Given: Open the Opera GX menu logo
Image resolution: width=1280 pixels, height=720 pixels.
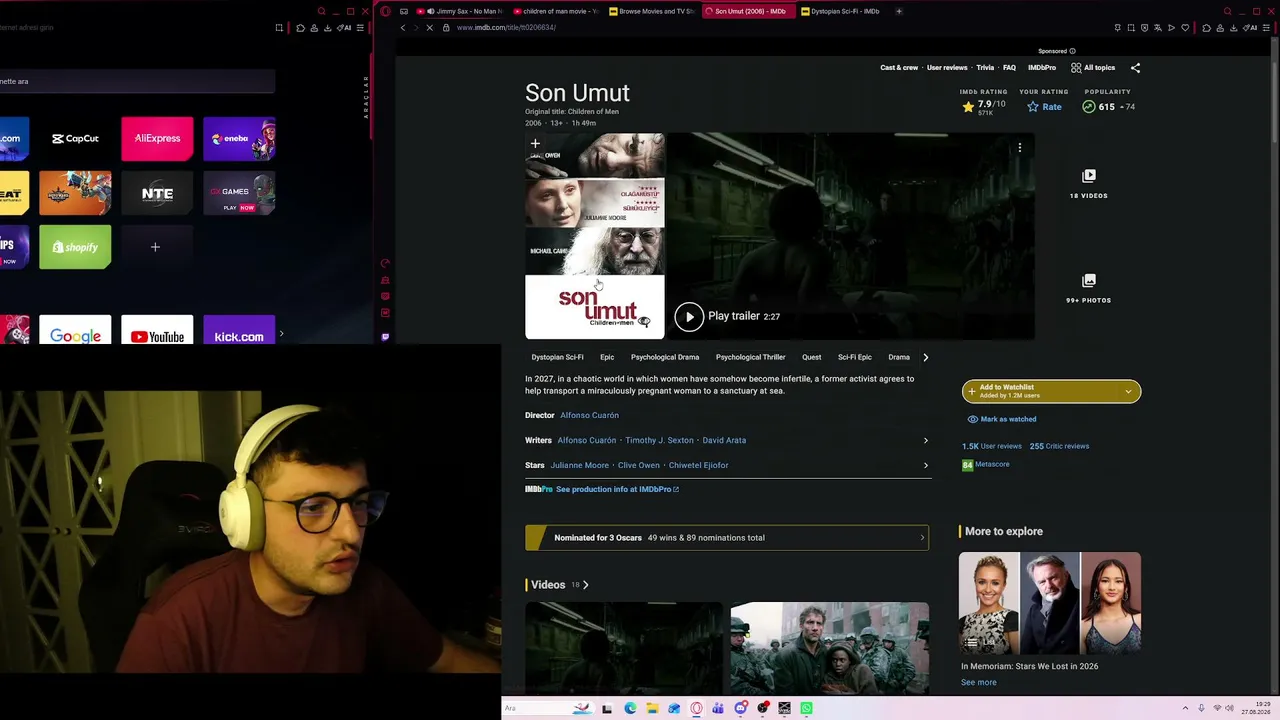Looking at the screenshot, I should coord(386,11).
